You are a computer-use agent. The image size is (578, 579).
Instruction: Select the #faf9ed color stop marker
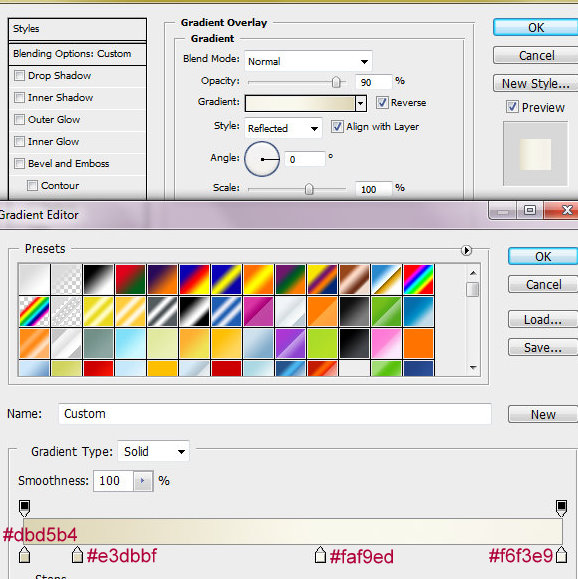tap(320, 555)
